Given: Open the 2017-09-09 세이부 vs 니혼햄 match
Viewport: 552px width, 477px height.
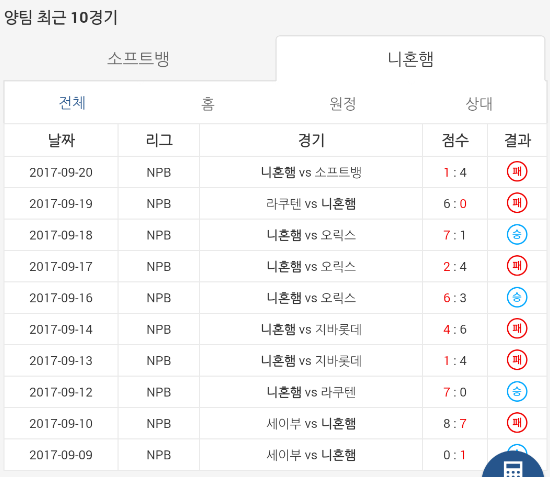Looking at the screenshot, I should pos(311,455).
